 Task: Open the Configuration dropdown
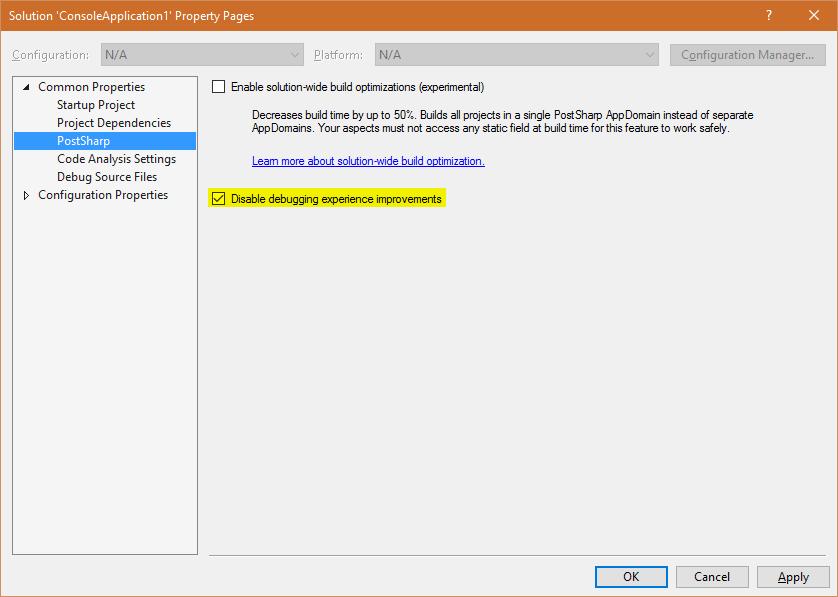pos(202,55)
